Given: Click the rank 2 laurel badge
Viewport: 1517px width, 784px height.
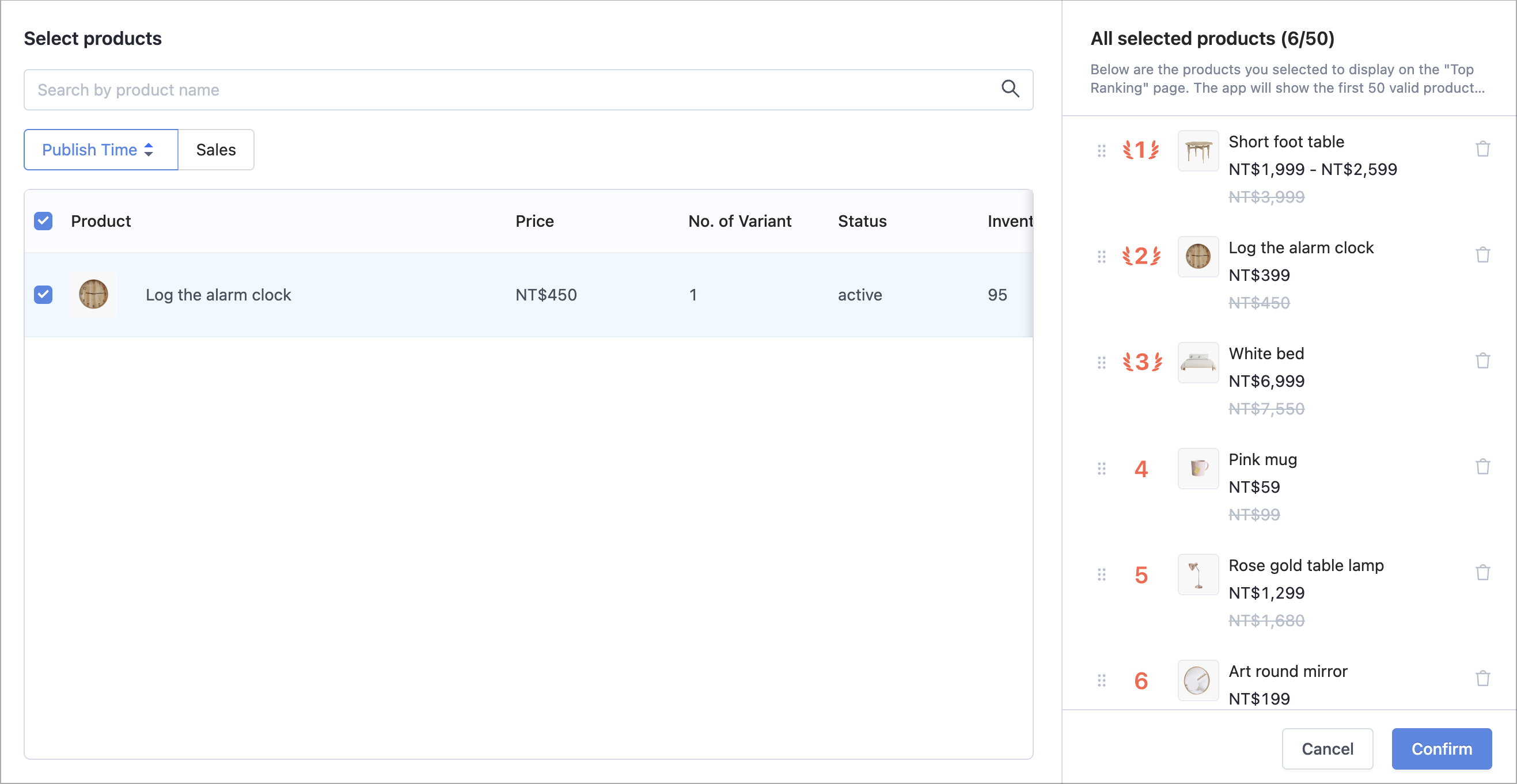Looking at the screenshot, I should point(1141,256).
